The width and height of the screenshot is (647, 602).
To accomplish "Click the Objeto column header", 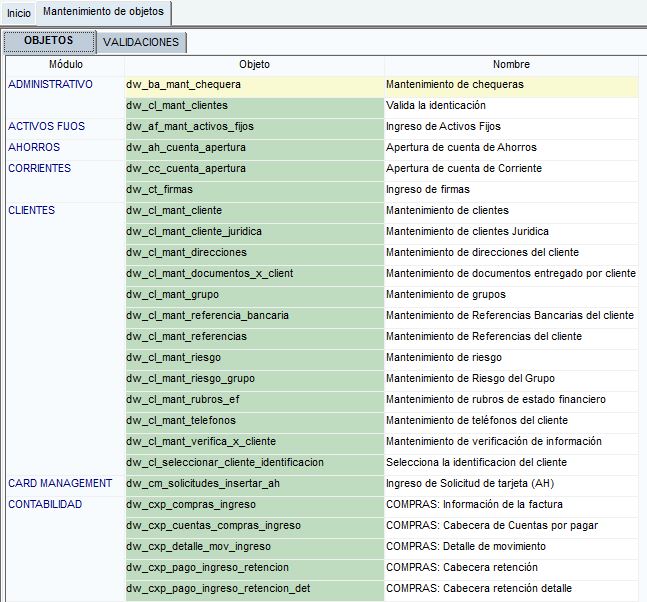I will (254, 64).
